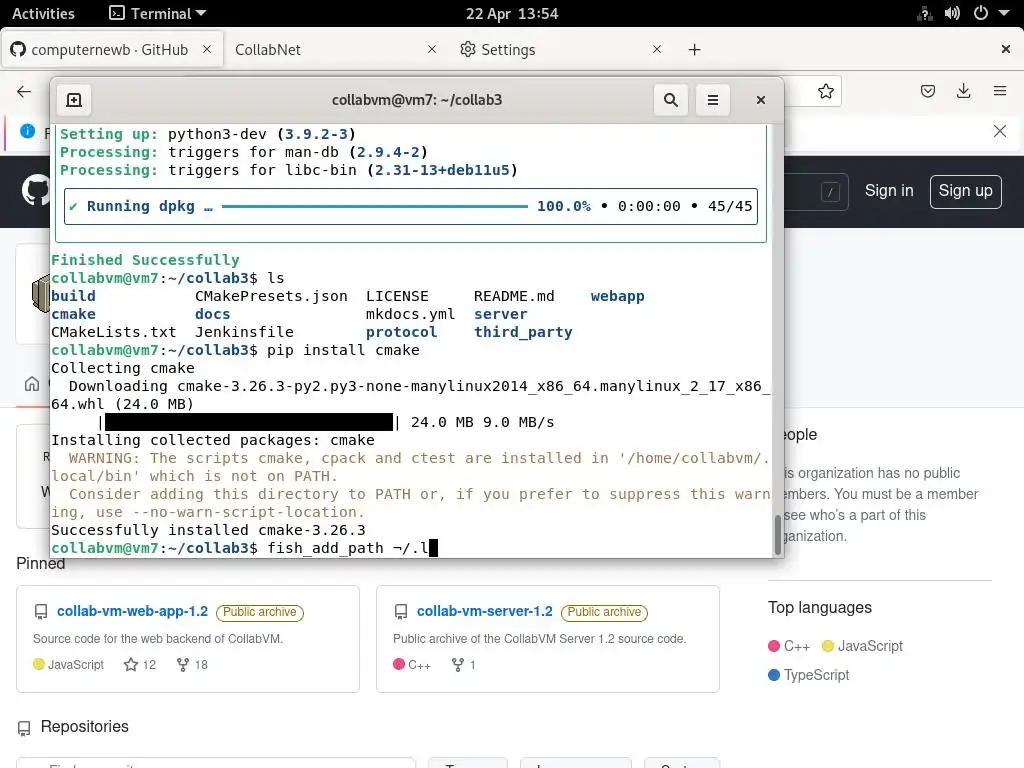The image size is (1024, 768).
Task: Open the terminal hamburger menu
Action: tap(712, 100)
